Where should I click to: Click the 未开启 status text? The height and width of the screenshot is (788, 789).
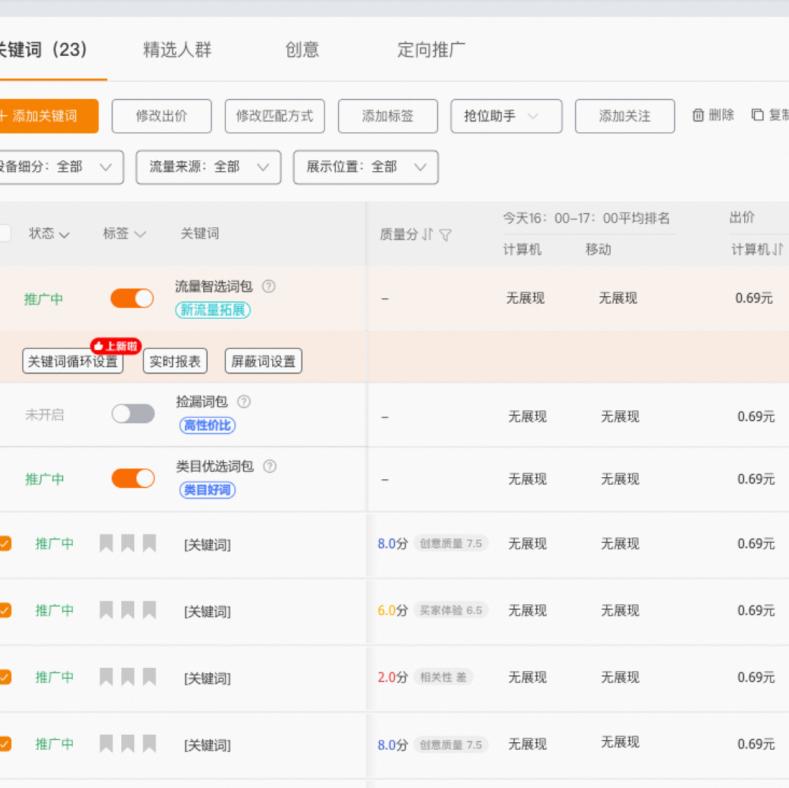pos(45,415)
